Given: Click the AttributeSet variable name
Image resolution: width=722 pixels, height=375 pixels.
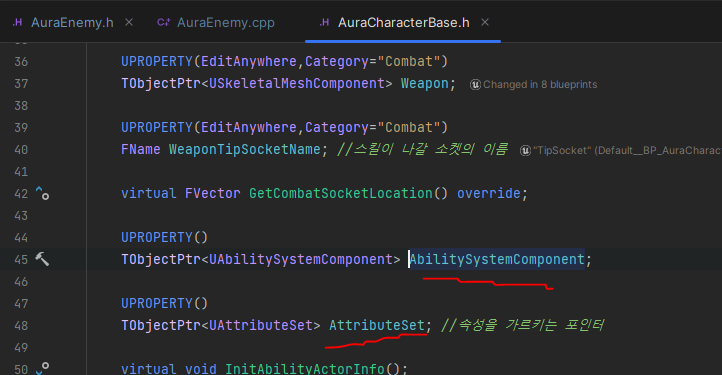Looking at the screenshot, I should tap(377, 325).
